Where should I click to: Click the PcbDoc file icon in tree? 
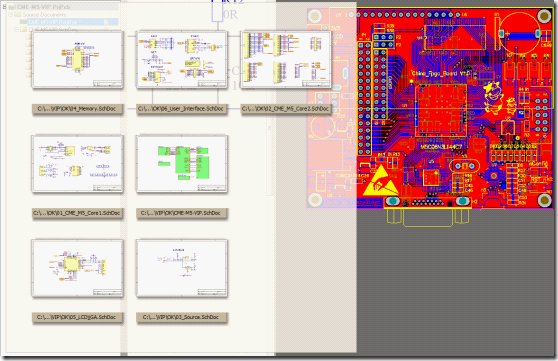pos(23,22)
